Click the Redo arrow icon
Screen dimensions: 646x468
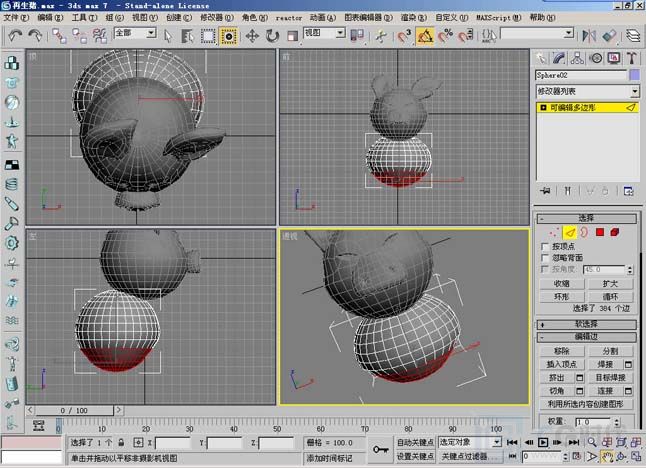(35, 35)
